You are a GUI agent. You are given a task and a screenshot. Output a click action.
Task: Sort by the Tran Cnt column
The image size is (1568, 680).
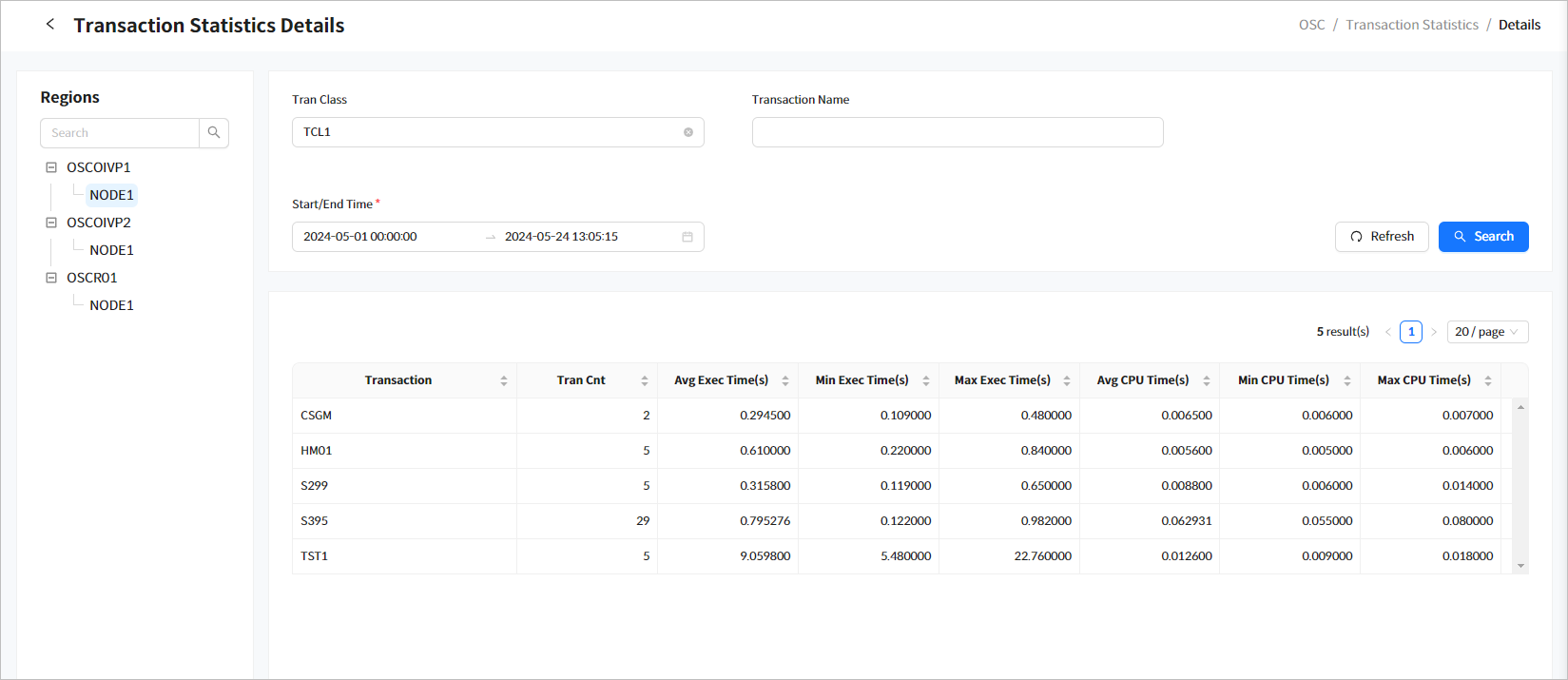pyautogui.click(x=645, y=380)
